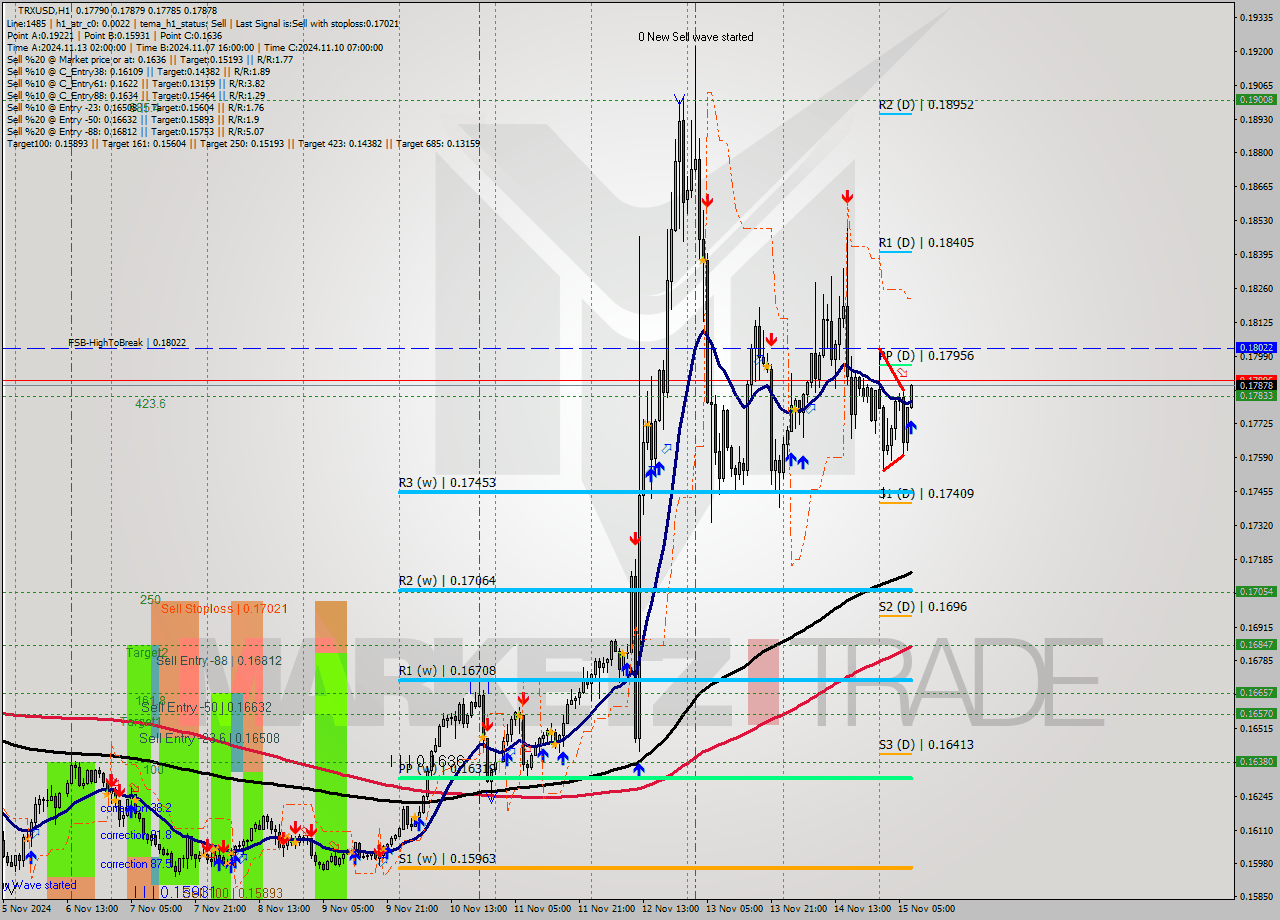Click the Sell Stoploss | 0.17021 label

click(224, 608)
